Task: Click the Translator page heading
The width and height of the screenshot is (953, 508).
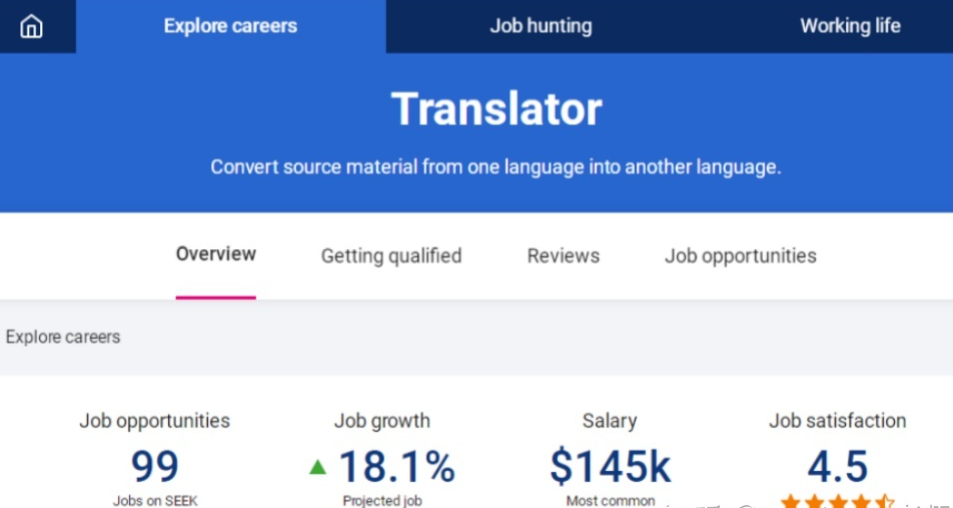Action: [x=496, y=109]
